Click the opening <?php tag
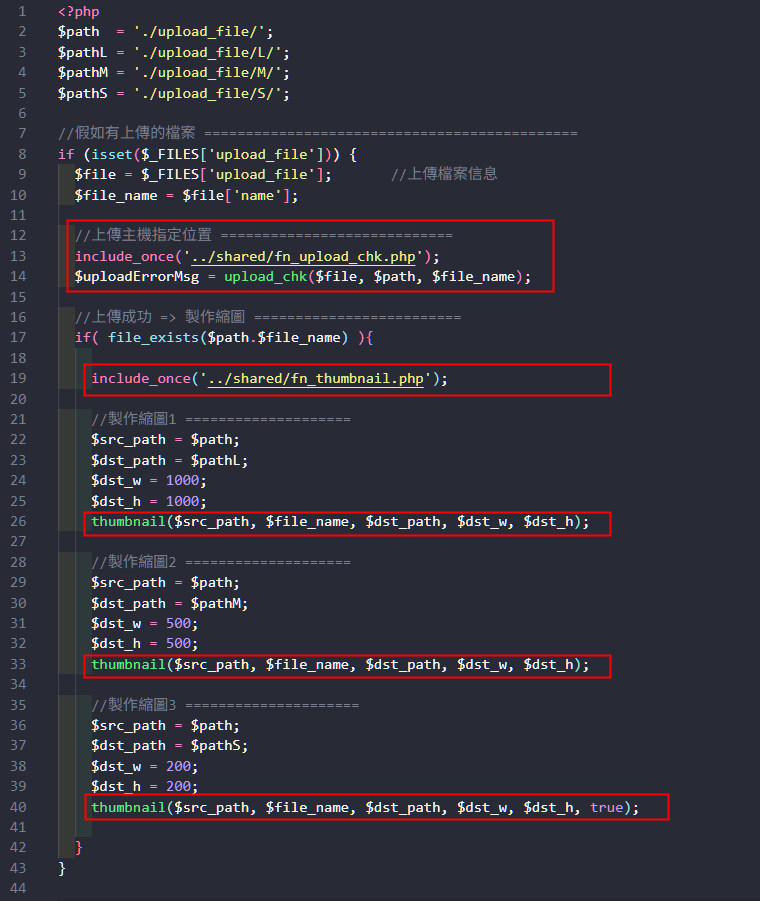Image resolution: width=760 pixels, height=901 pixels. [x=78, y=12]
